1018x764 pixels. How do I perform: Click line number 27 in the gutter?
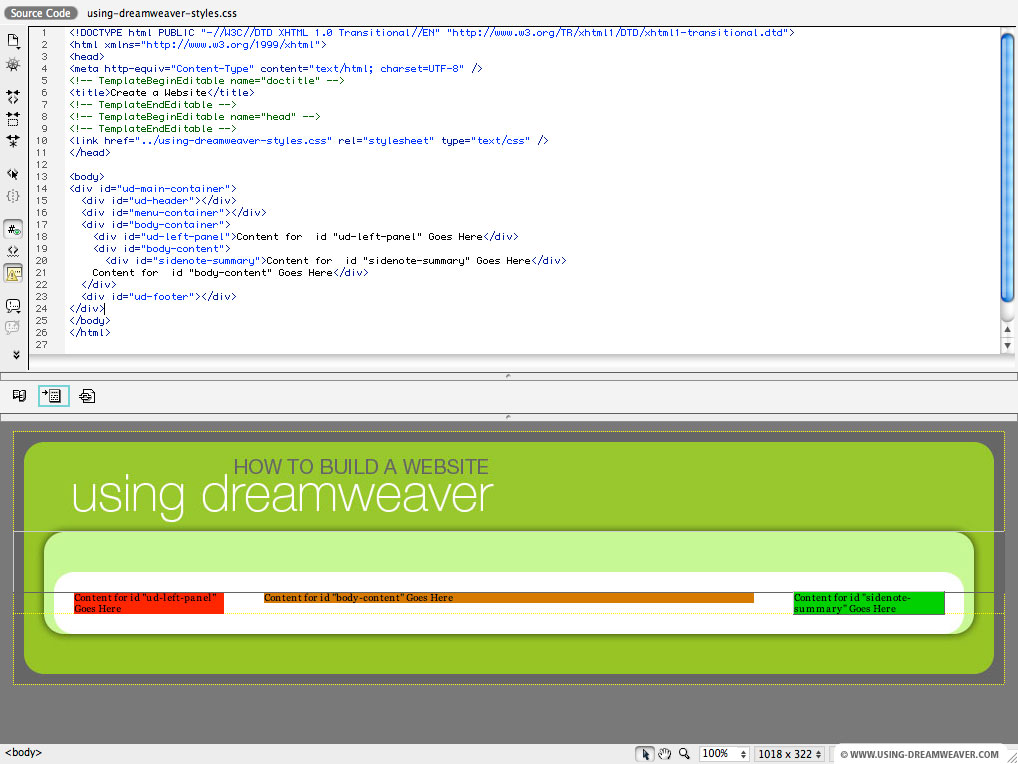point(42,345)
